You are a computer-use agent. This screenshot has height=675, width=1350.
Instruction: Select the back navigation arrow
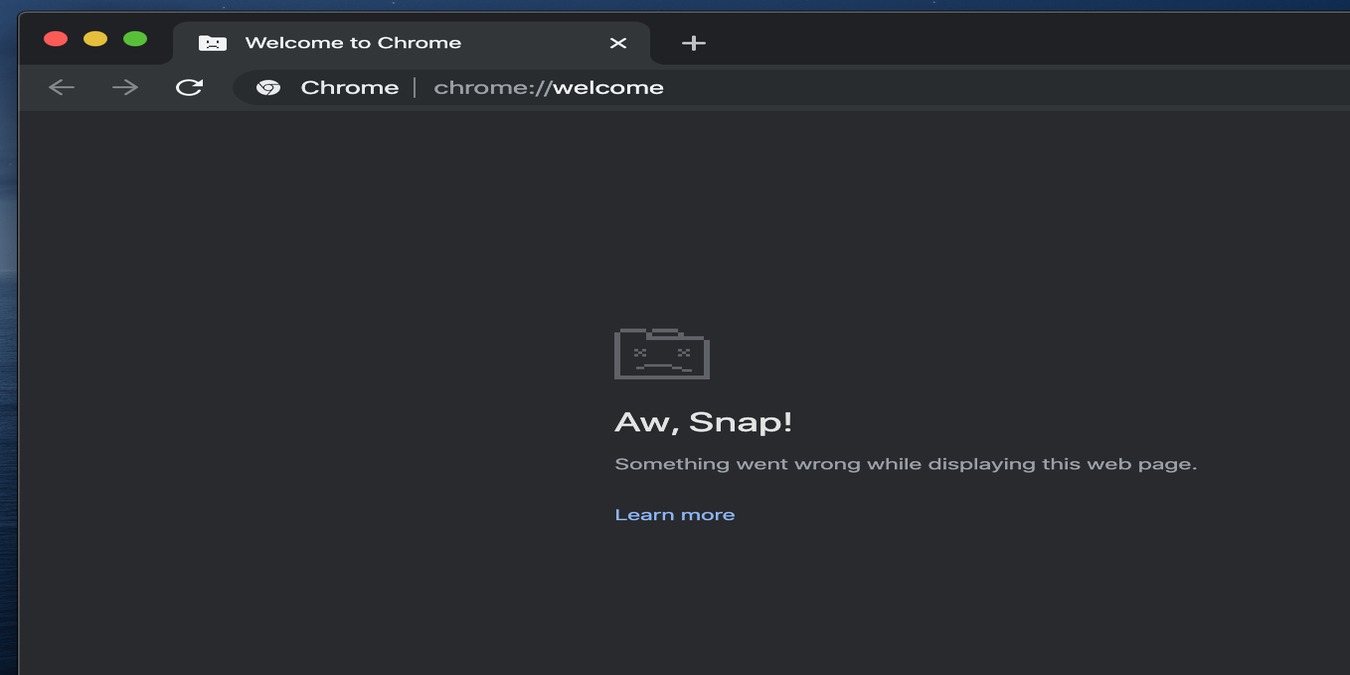coord(61,87)
